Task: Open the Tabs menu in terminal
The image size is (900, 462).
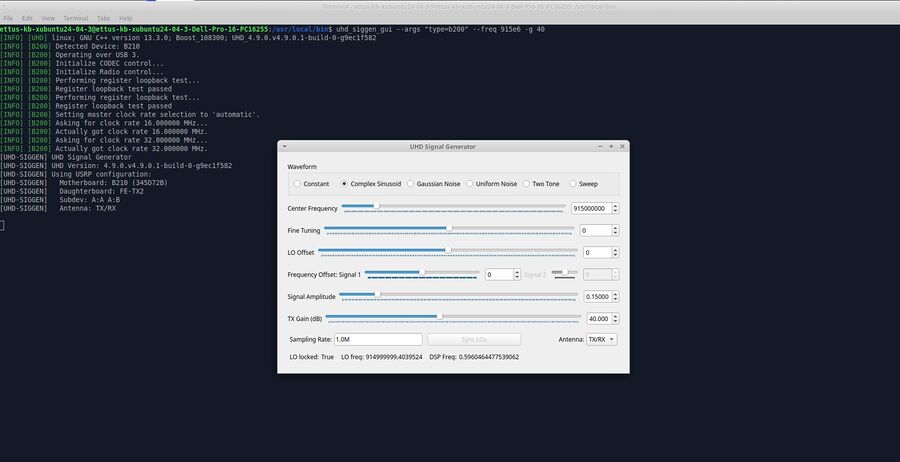Action: pyautogui.click(x=103, y=18)
